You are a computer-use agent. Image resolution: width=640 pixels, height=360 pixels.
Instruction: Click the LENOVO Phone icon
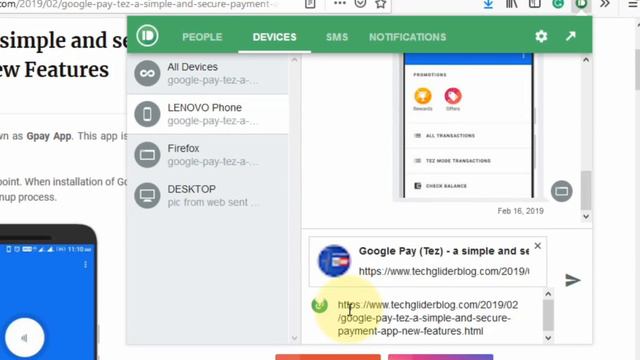coord(147,114)
